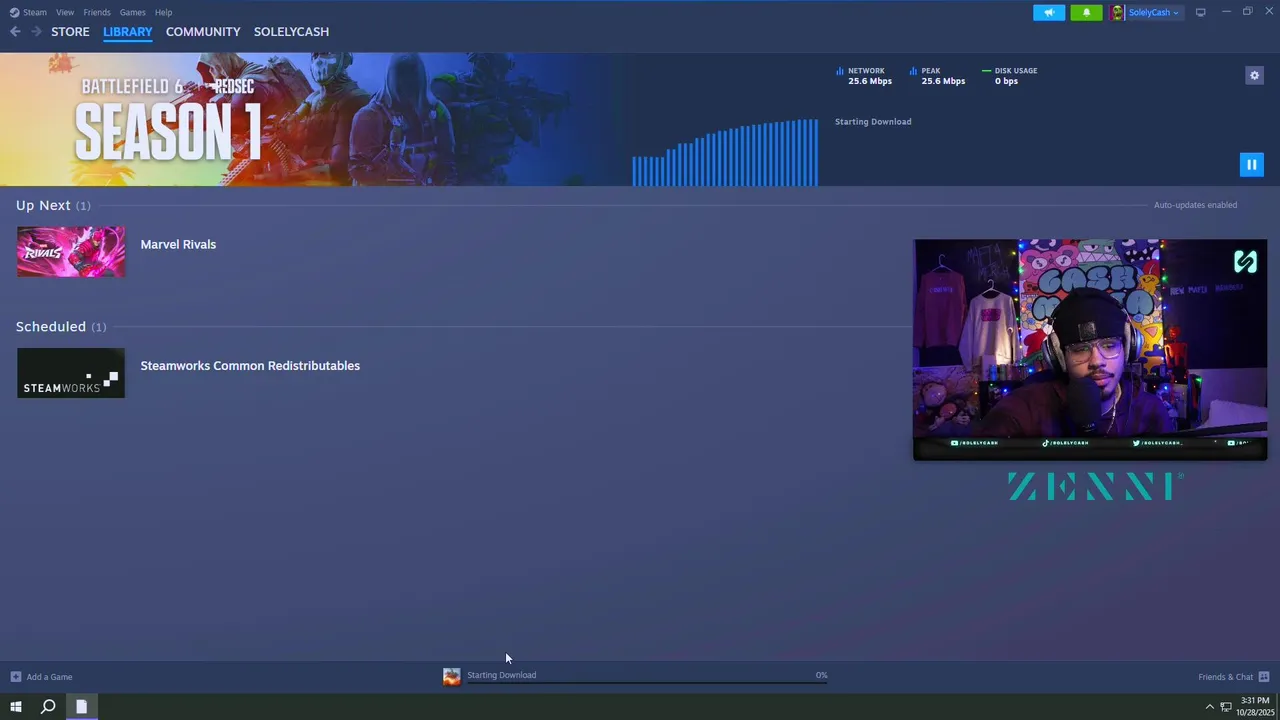The height and width of the screenshot is (720, 1280).
Task: Switch to the COMMUNITY tab
Action: [x=203, y=32]
